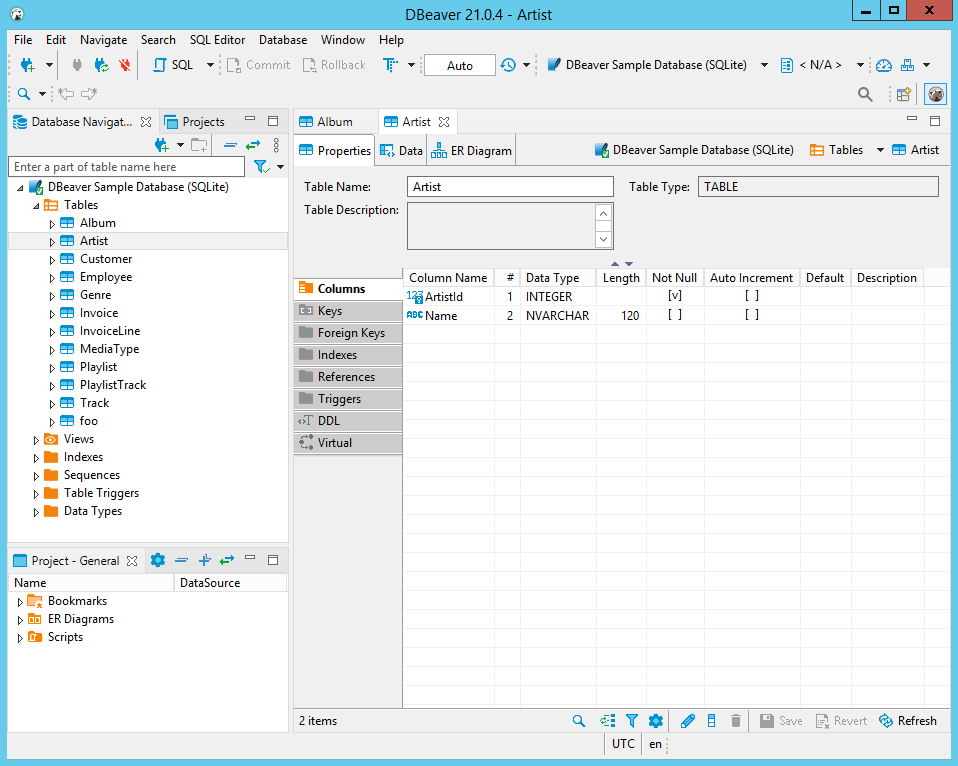This screenshot has height=766, width=958.
Task: Click the Transaction mode icon
Action: pyautogui.click(x=390, y=65)
